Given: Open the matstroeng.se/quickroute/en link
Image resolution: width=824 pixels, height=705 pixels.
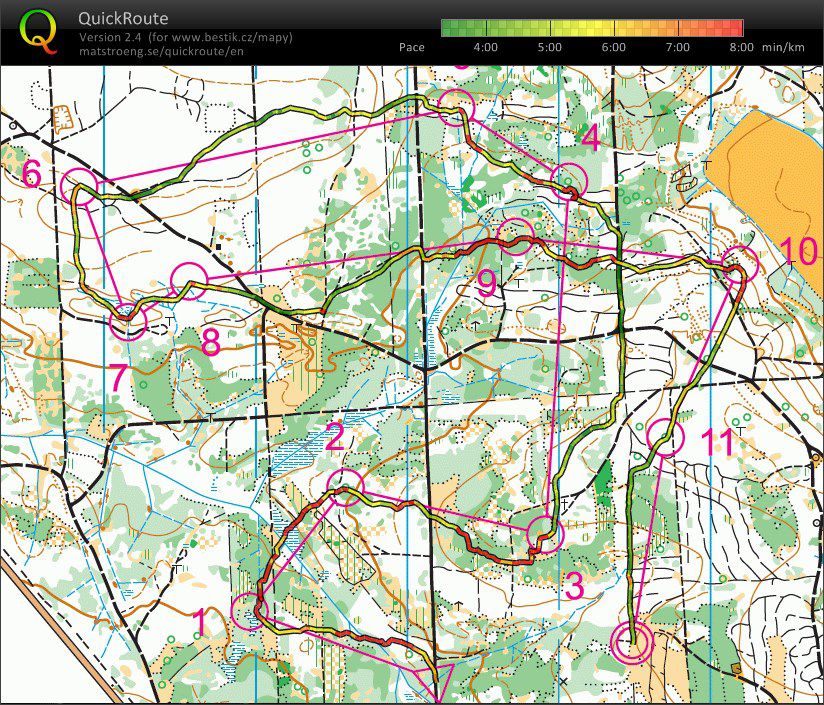Looking at the screenshot, I should pyautogui.click(x=161, y=51).
